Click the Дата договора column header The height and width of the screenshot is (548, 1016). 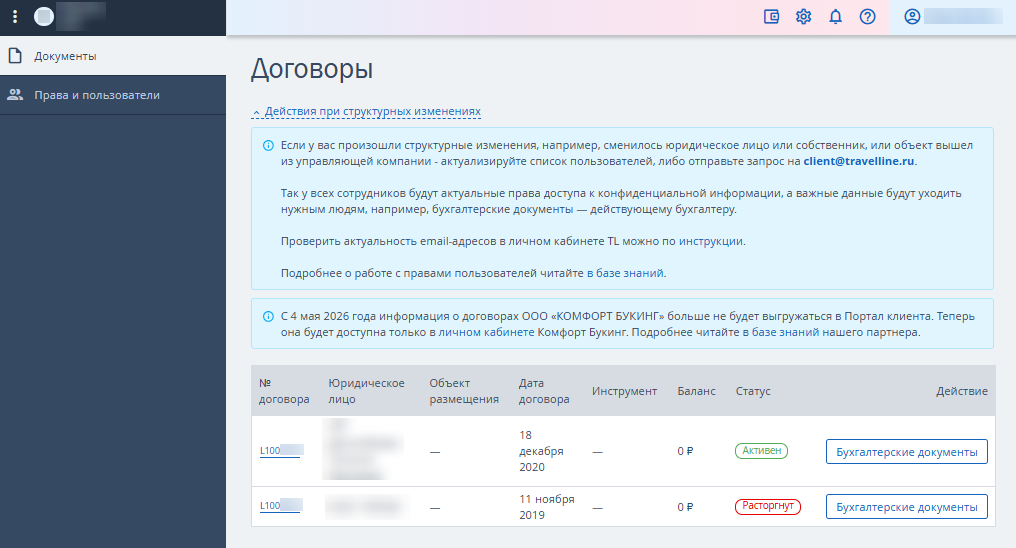click(x=544, y=391)
